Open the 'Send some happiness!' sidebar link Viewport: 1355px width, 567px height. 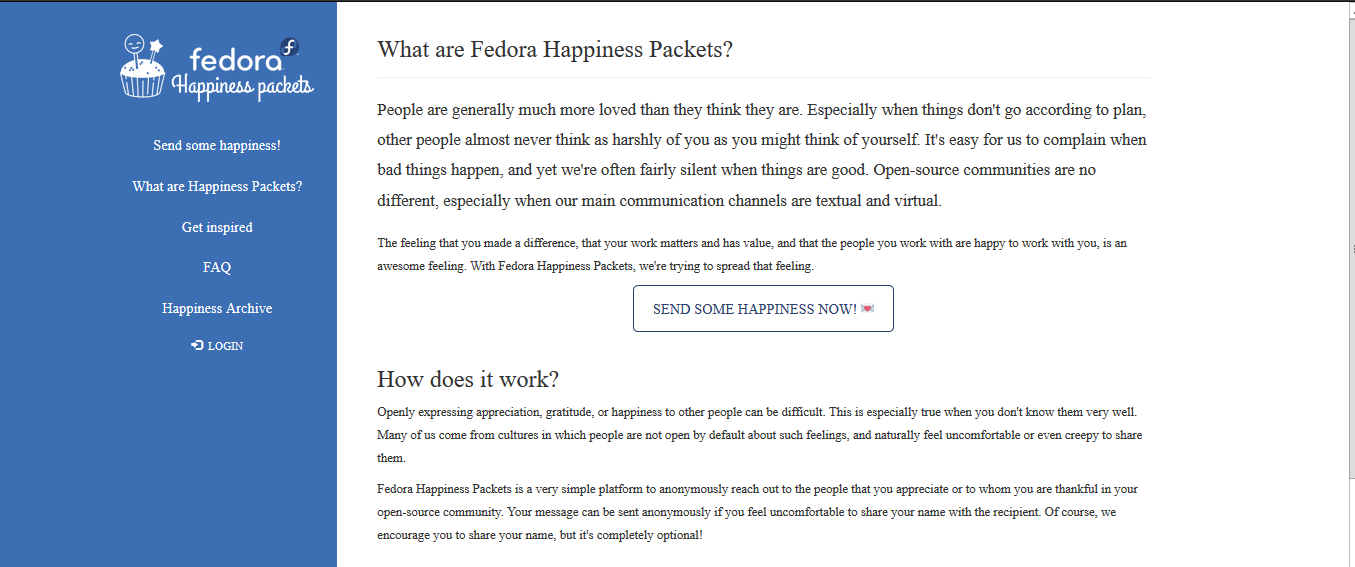tap(217, 146)
